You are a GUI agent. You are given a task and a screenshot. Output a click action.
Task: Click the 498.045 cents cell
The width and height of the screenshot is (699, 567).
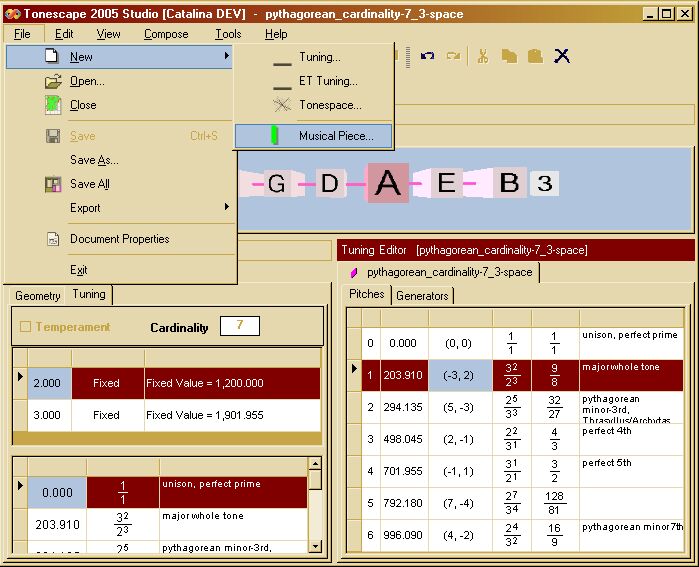(x=405, y=440)
